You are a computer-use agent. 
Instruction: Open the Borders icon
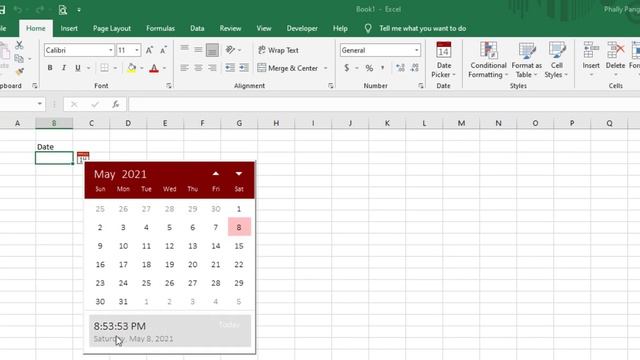coord(104,68)
